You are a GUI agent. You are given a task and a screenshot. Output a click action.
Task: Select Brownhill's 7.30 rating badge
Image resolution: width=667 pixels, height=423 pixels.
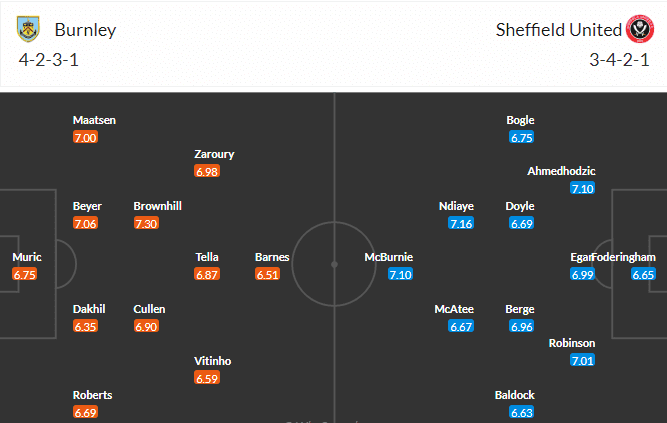pyautogui.click(x=146, y=223)
